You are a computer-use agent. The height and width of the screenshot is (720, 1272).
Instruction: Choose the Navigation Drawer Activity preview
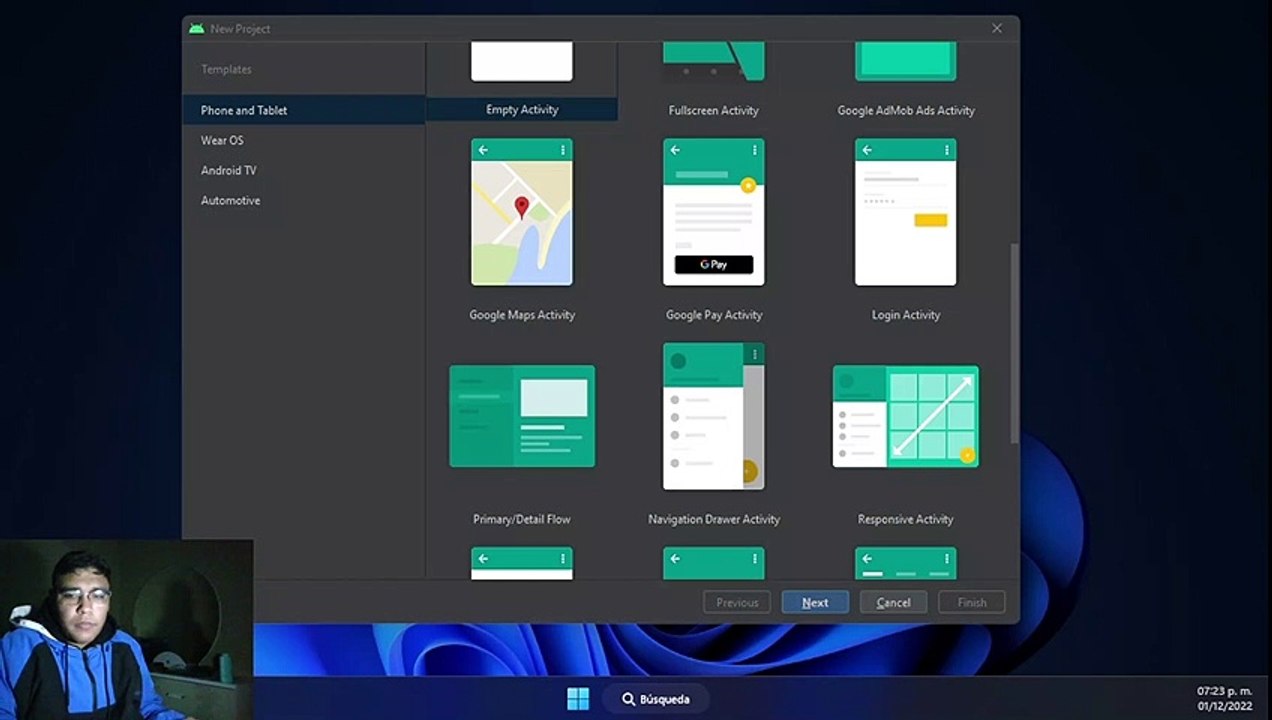pos(714,416)
